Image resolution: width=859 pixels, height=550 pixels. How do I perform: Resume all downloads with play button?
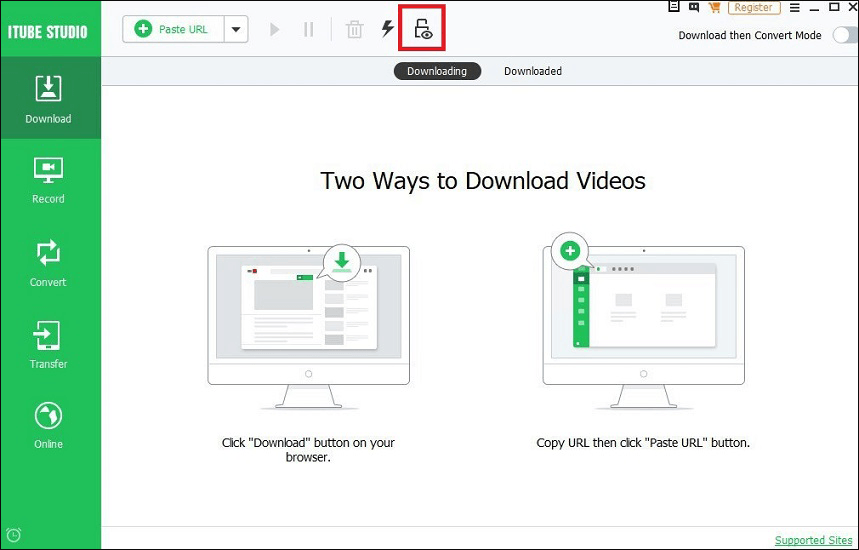(x=274, y=30)
